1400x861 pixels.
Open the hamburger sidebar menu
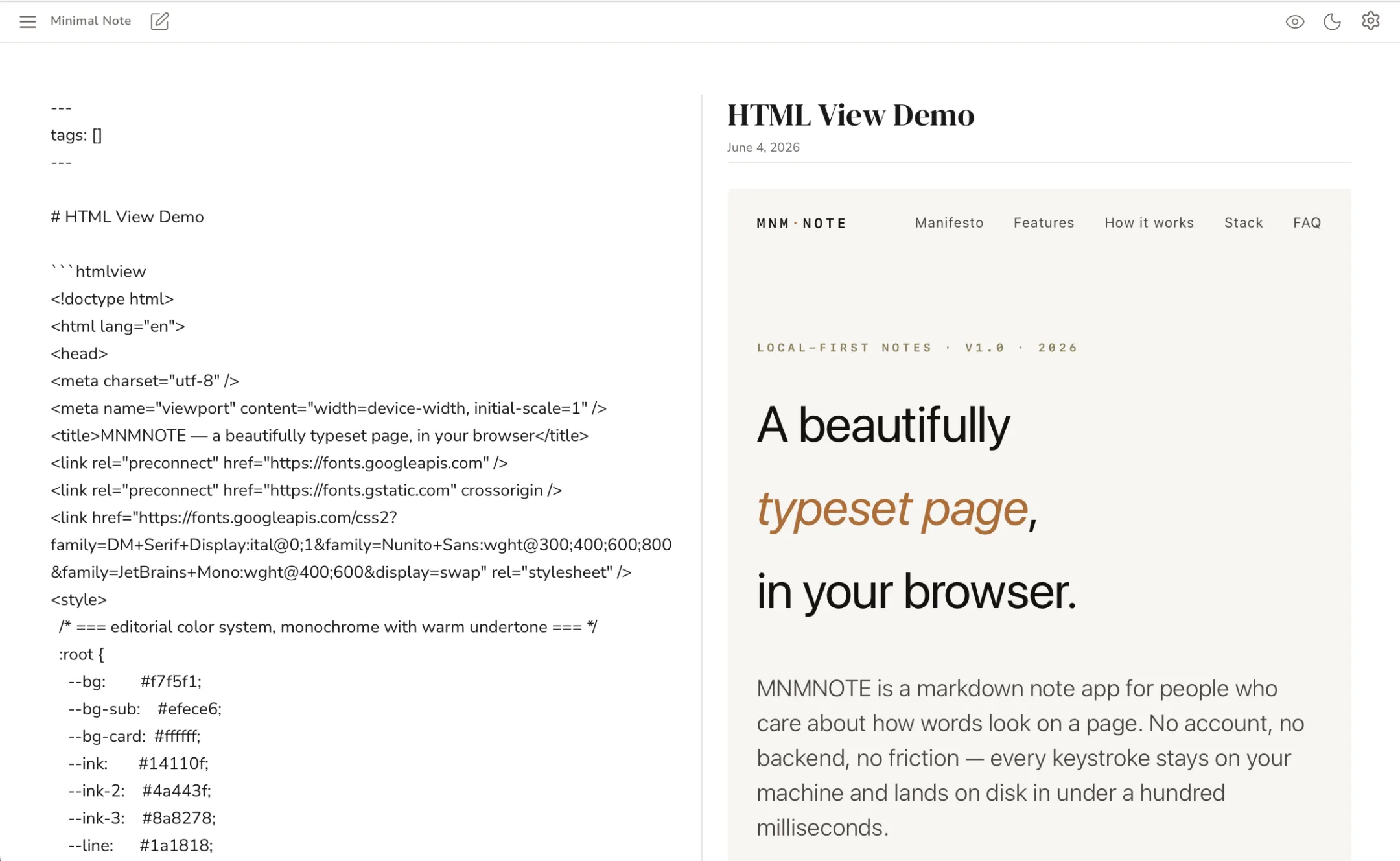pos(28,21)
